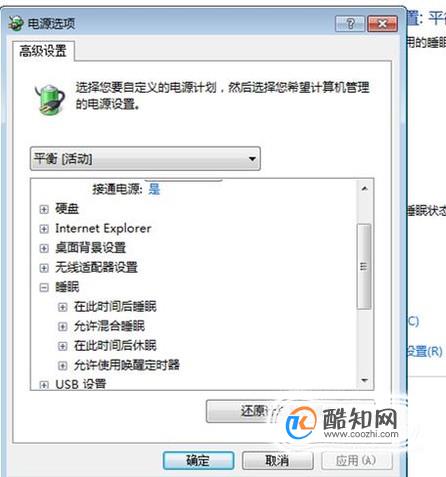Expand the 无线适配器设置 node

(x=44, y=268)
